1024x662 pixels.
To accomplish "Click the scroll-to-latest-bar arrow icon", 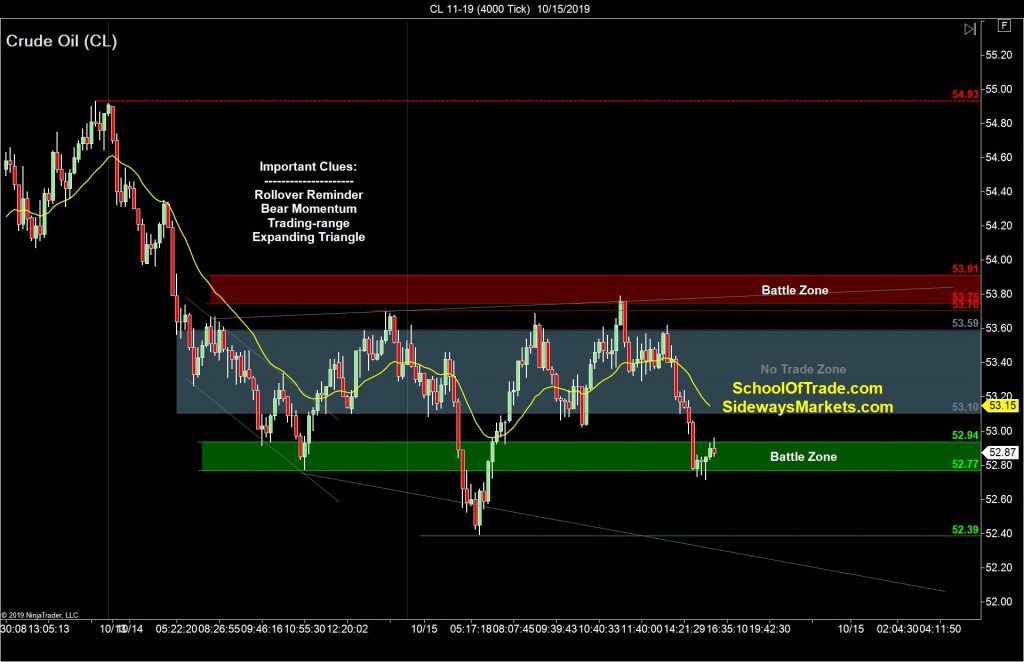I will 970,29.
